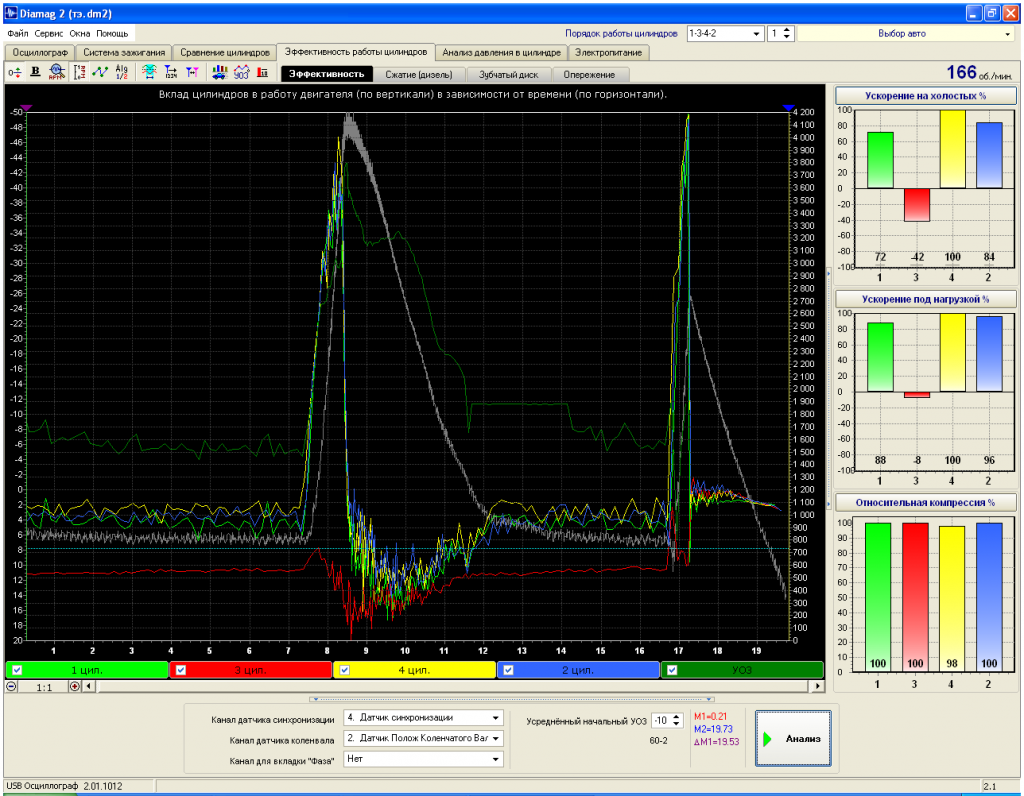The height and width of the screenshot is (796, 1024).
Task: Toggle the bold B toolbar icon
Action: click(x=35, y=72)
